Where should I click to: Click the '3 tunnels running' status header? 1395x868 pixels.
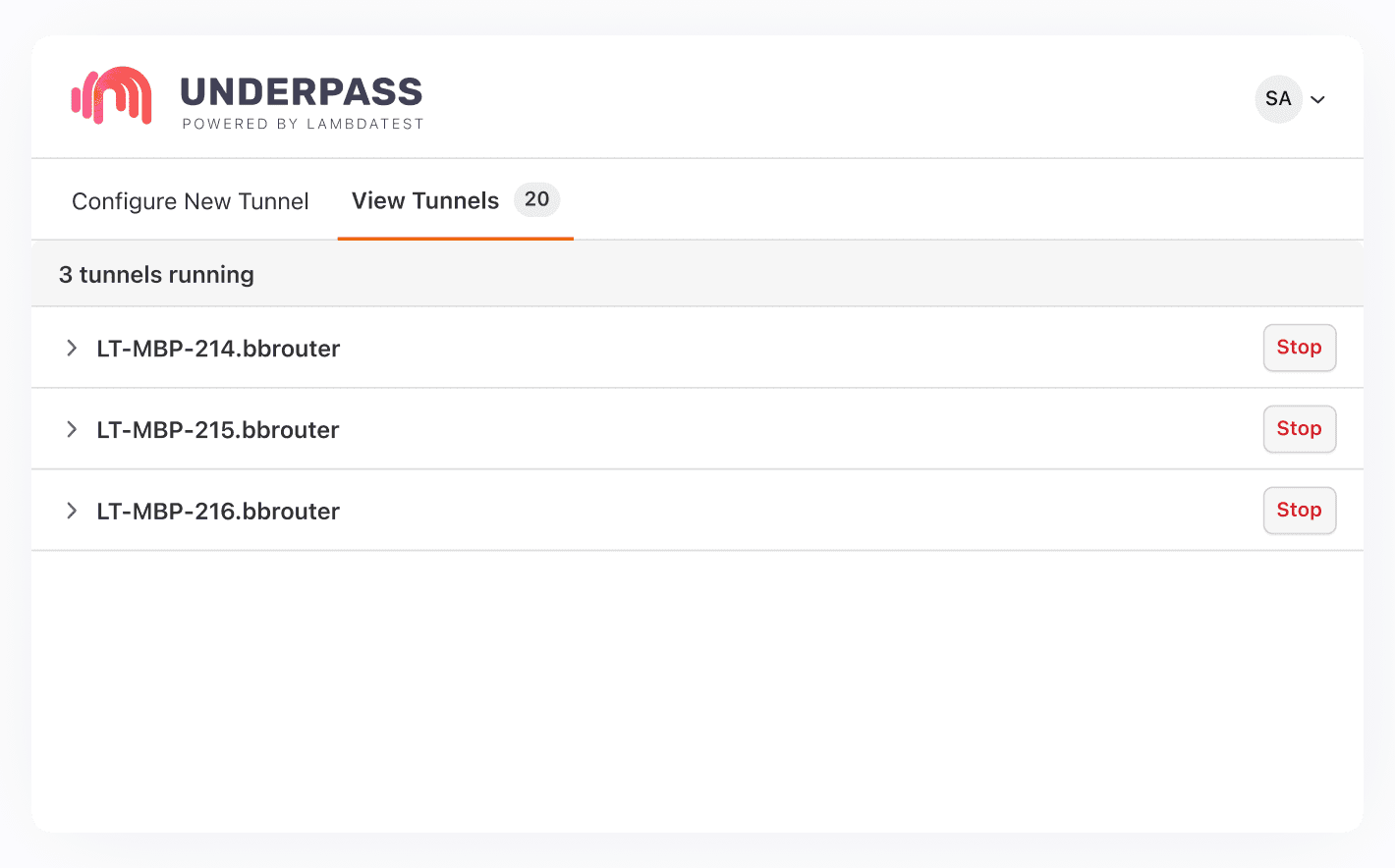point(156,275)
